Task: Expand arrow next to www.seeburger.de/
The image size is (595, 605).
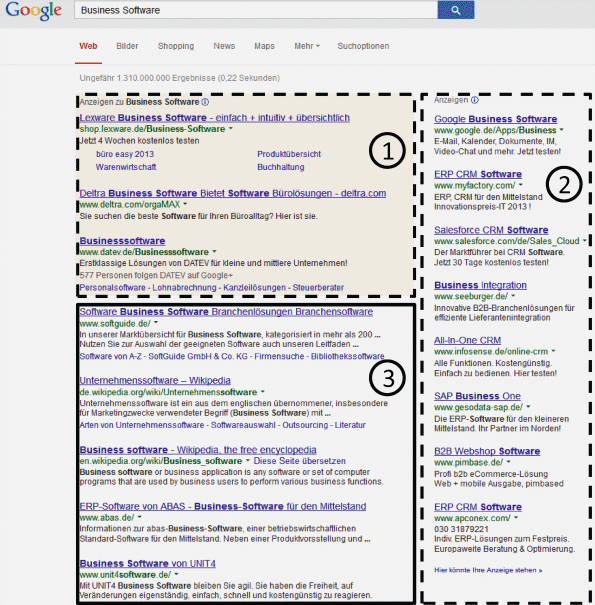Action: 514,296
